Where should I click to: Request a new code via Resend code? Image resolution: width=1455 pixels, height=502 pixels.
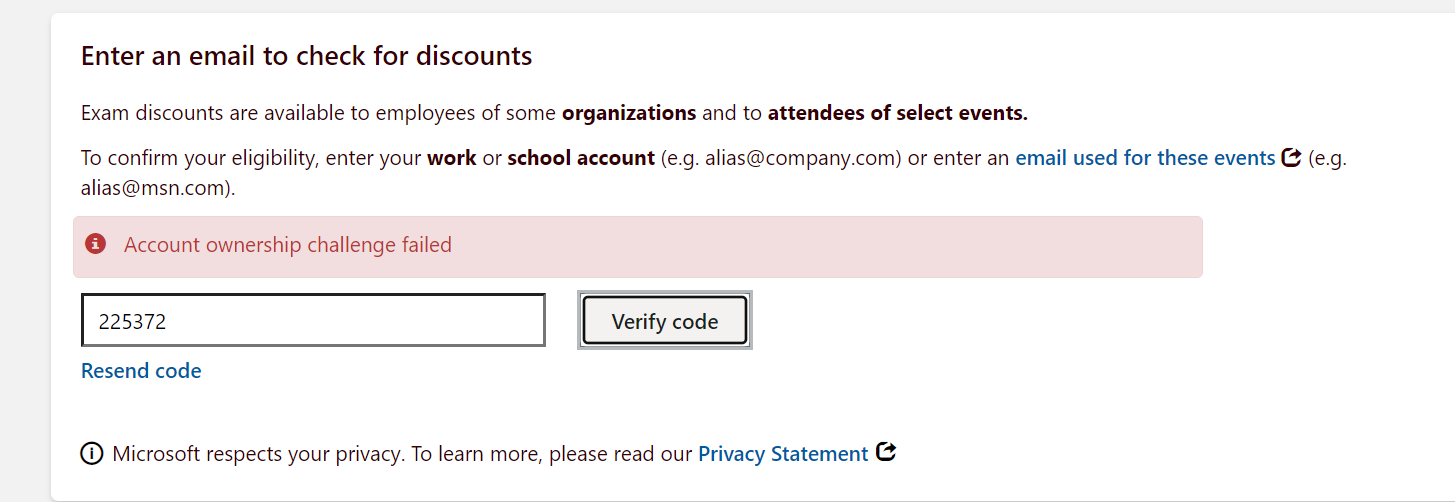pyautogui.click(x=141, y=371)
